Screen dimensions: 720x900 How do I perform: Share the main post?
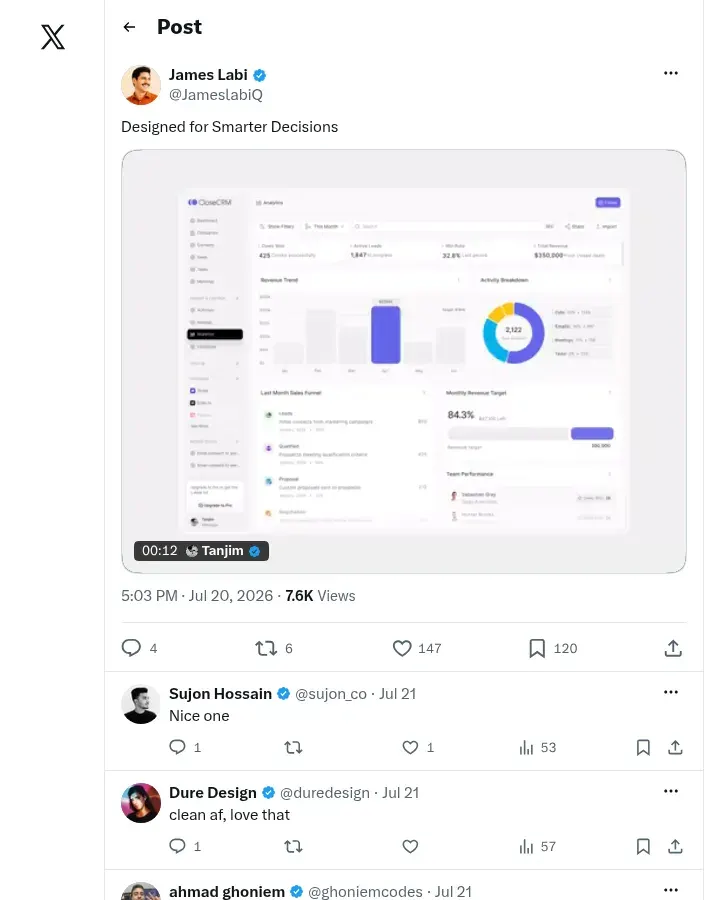673,649
